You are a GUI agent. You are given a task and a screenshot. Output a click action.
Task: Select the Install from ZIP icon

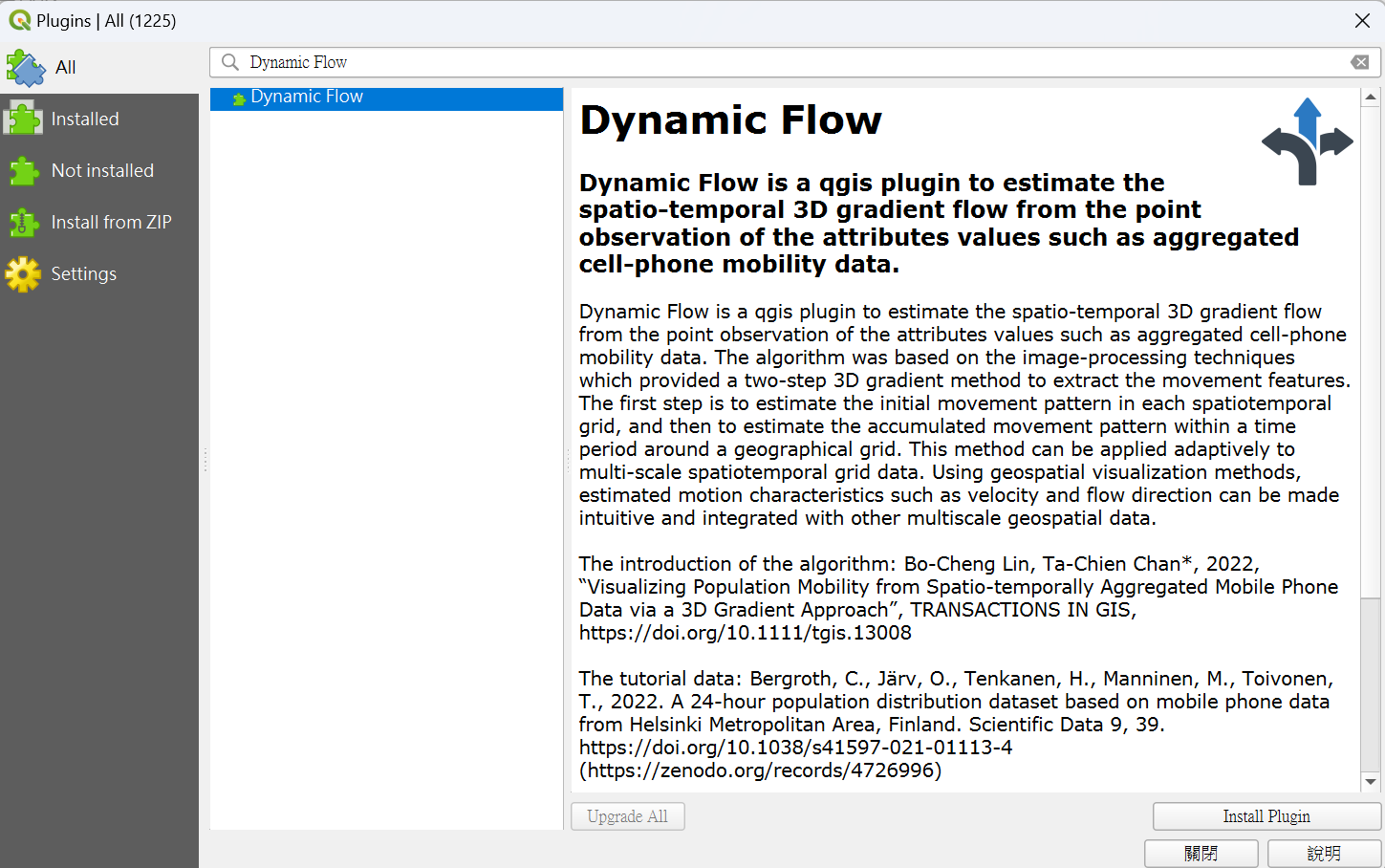point(24,222)
